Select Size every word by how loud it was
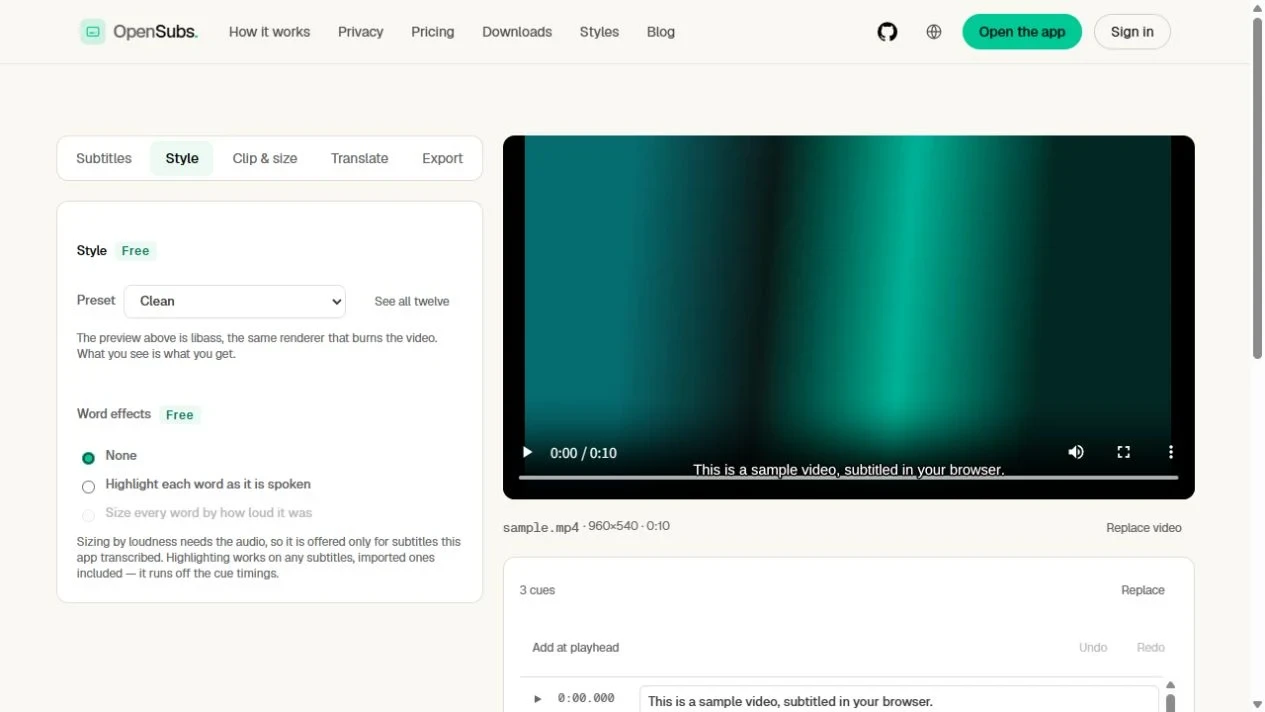1265x712 pixels. tap(88, 515)
